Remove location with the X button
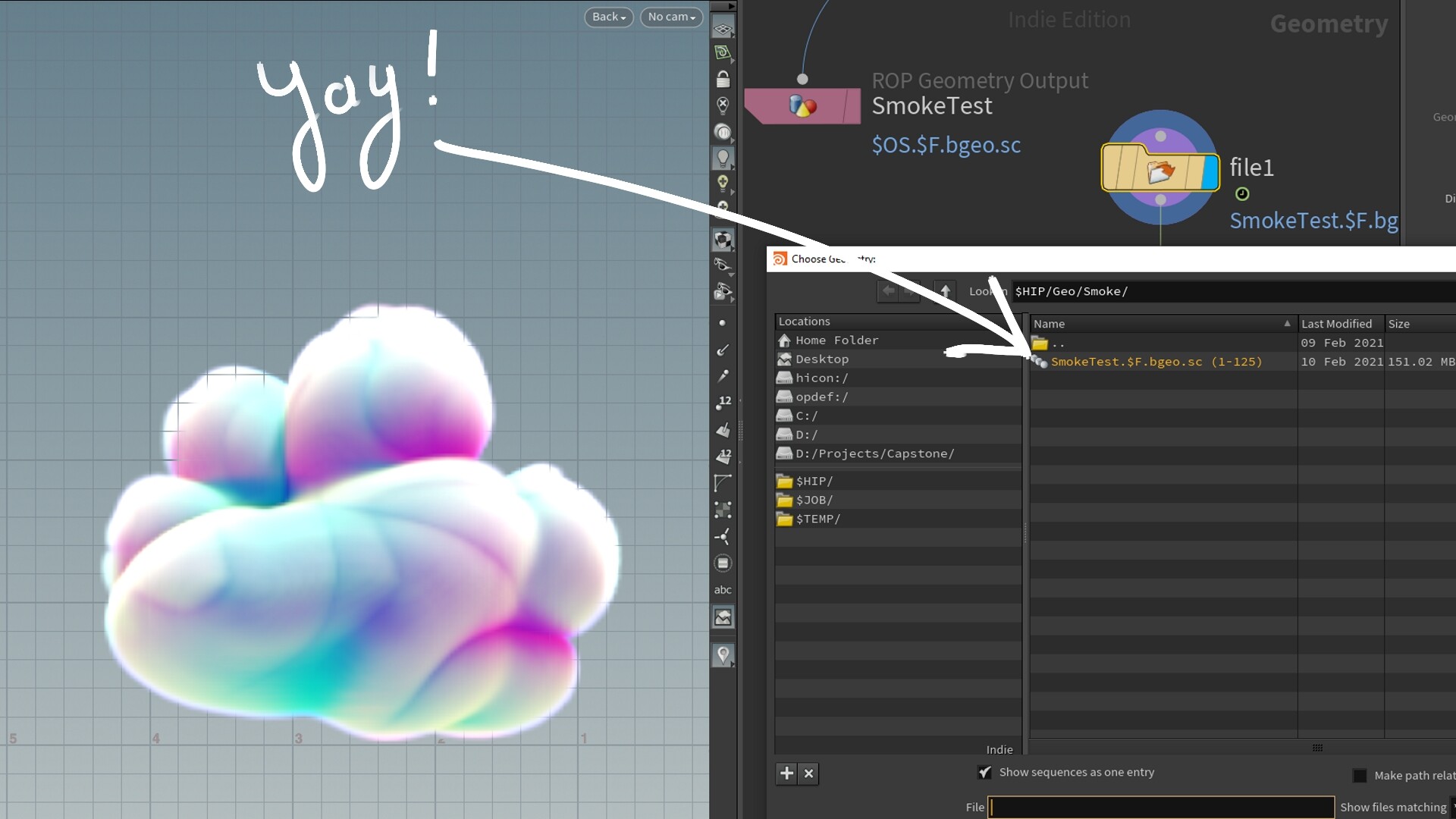The width and height of the screenshot is (1456, 819). tap(809, 773)
